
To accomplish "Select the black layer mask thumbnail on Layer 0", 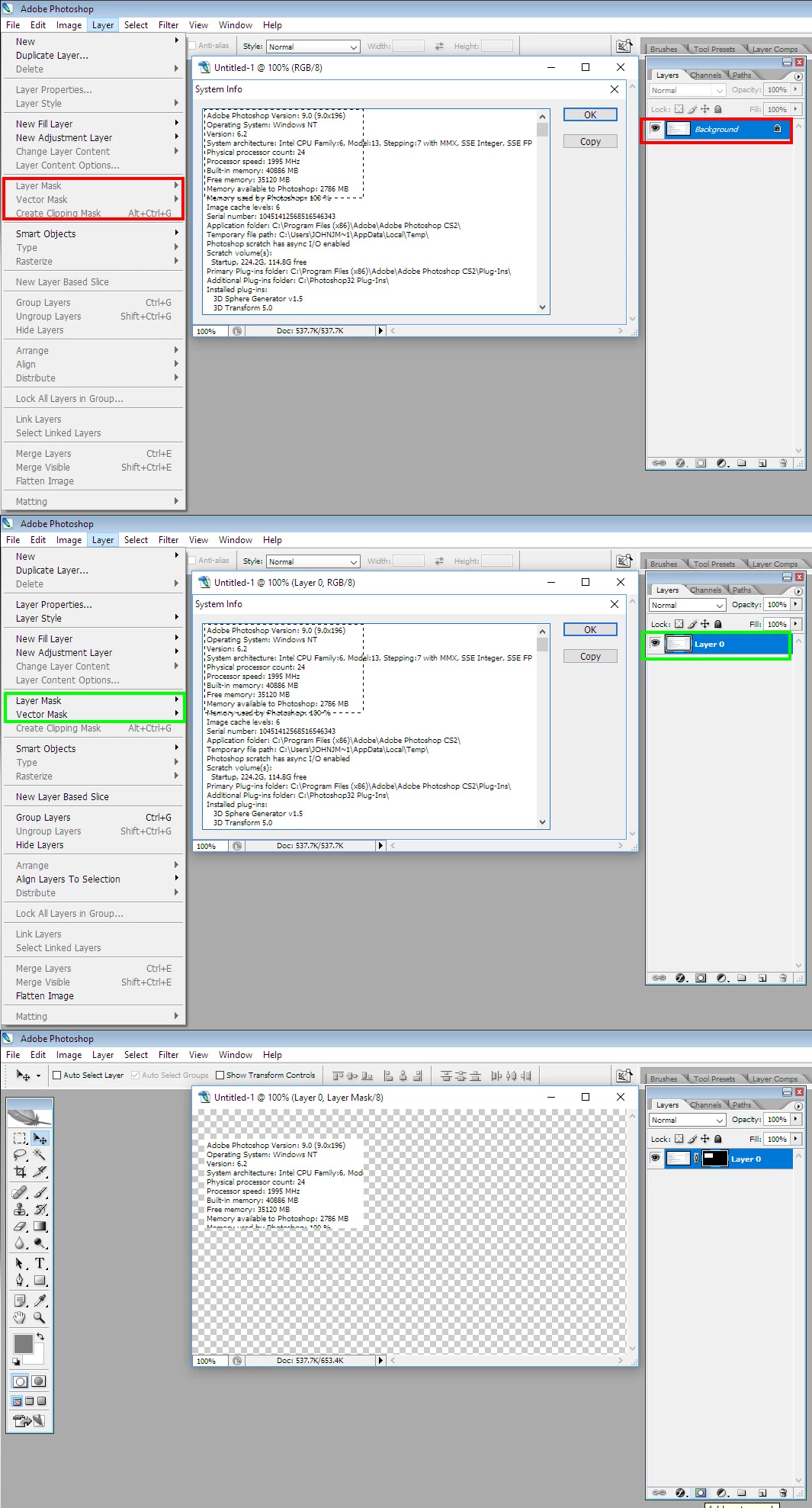I will click(x=714, y=1159).
